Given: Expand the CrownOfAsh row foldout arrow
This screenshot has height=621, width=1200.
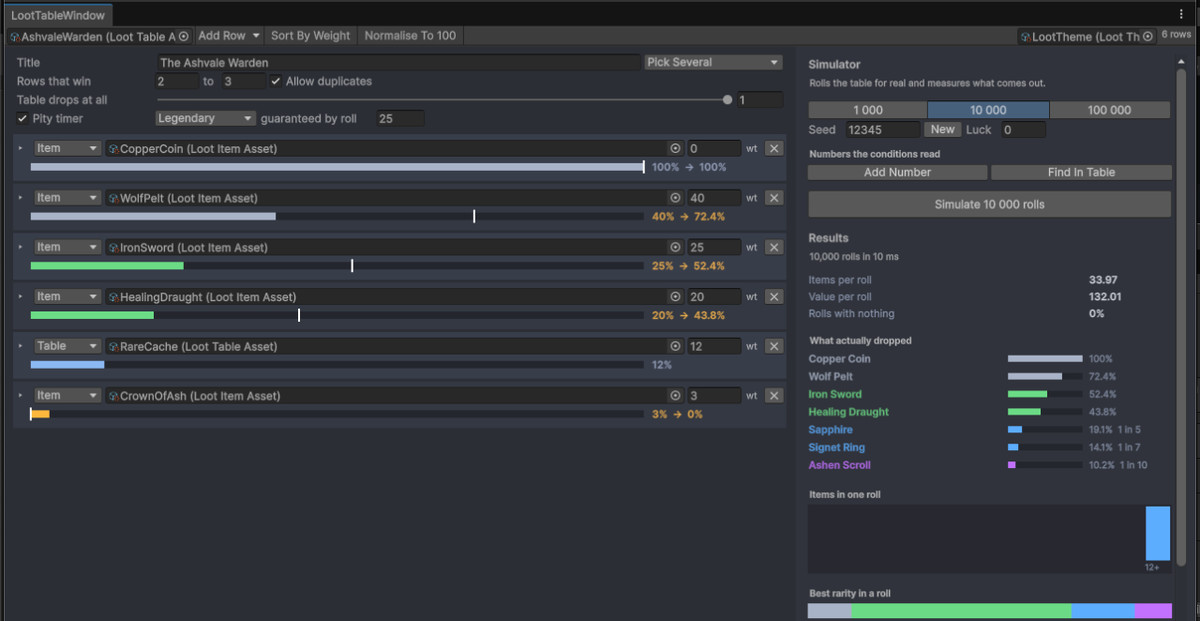Looking at the screenshot, I should pos(21,396).
